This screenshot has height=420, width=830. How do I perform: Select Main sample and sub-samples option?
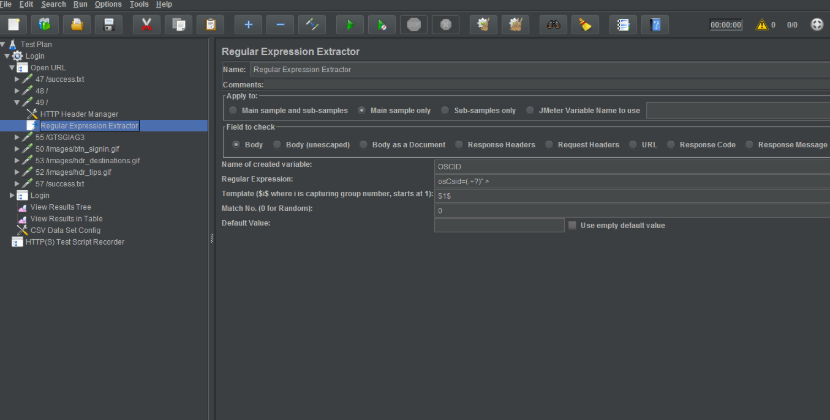(234, 110)
